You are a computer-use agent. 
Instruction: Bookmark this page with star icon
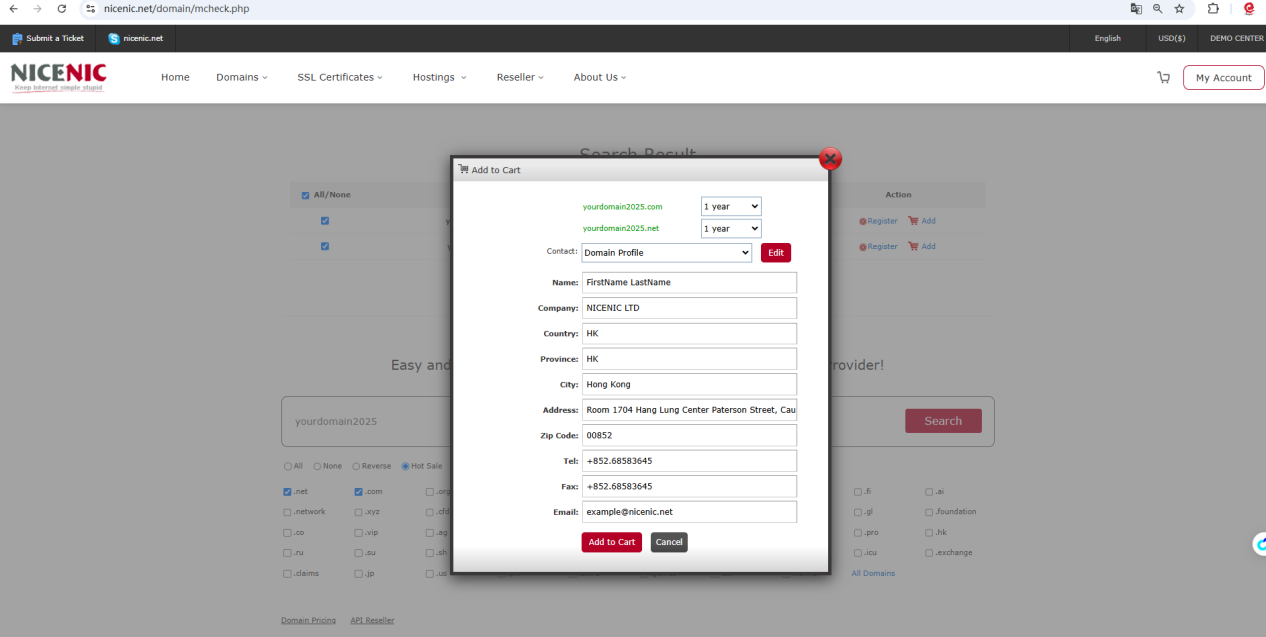coord(1179,9)
